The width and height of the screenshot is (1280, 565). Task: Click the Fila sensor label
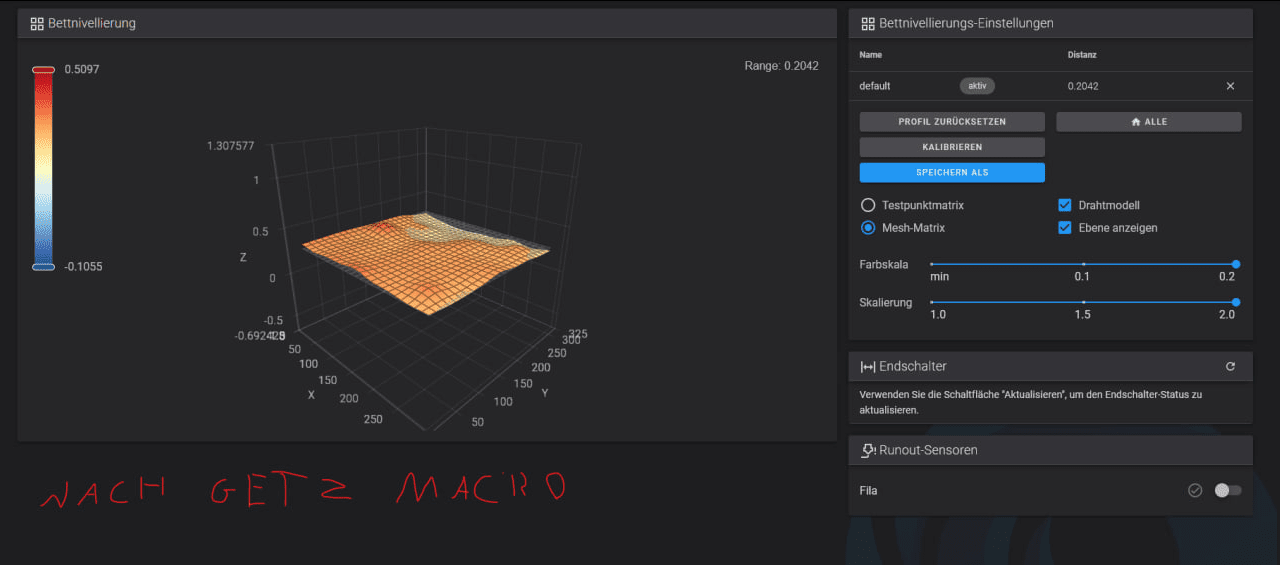coord(868,491)
